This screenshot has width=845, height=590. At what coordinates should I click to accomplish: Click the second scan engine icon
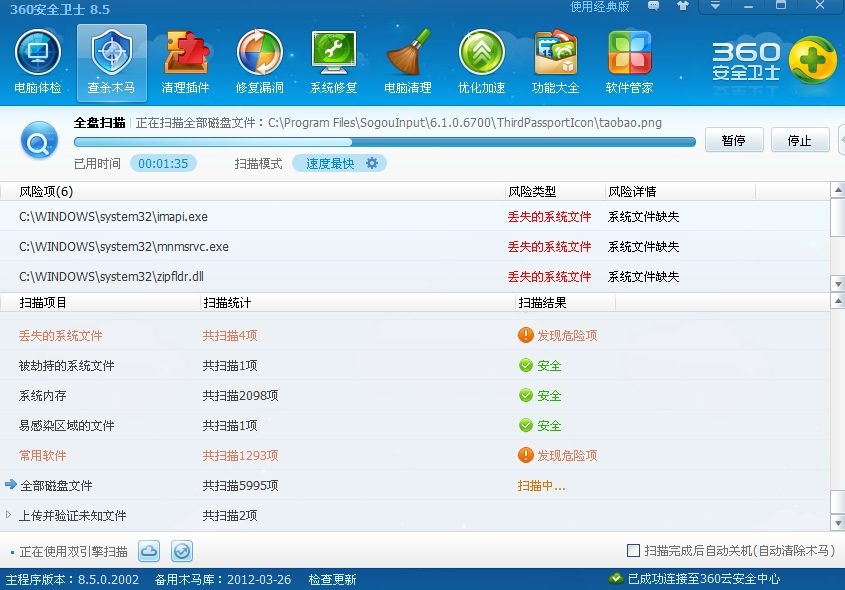(182, 551)
